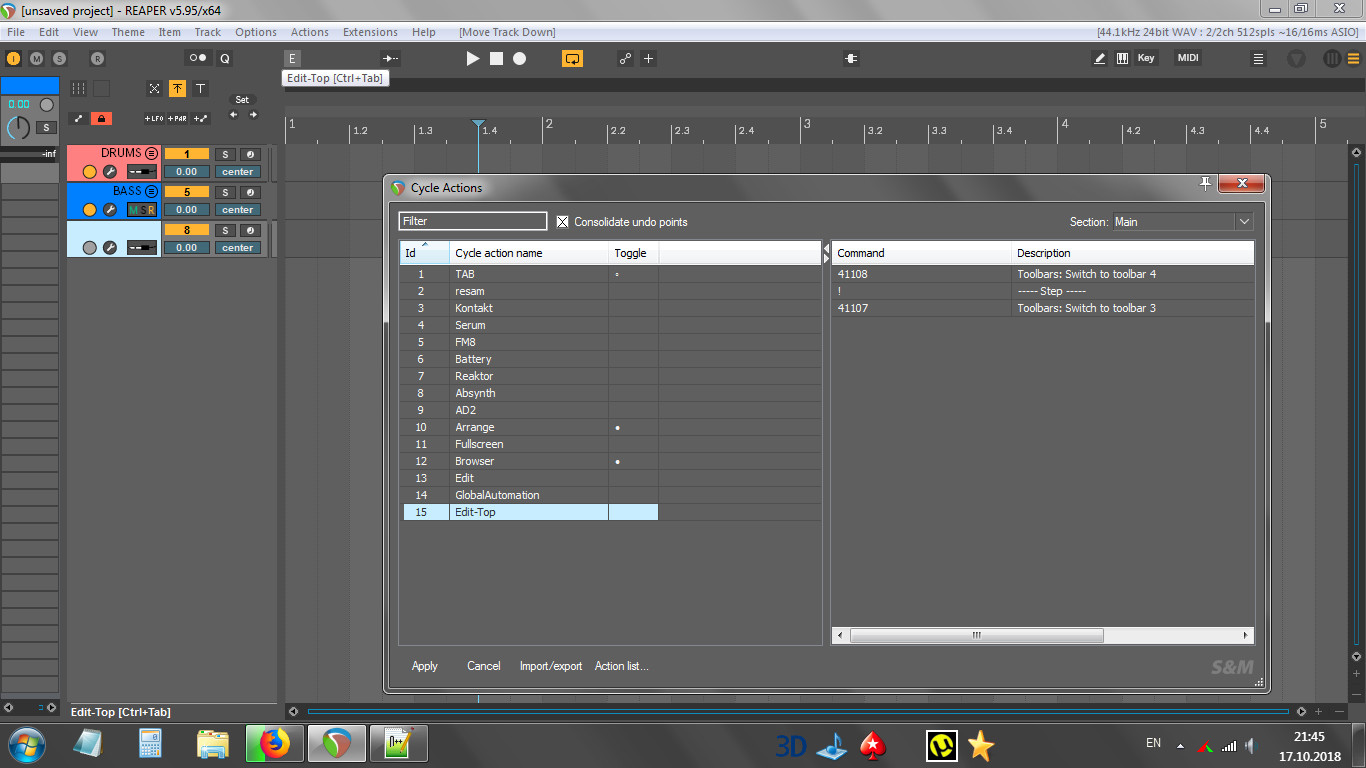This screenshot has width=1366, height=768.
Task: Click the DRUMS track pan 'center' field
Action: [238, 172]
